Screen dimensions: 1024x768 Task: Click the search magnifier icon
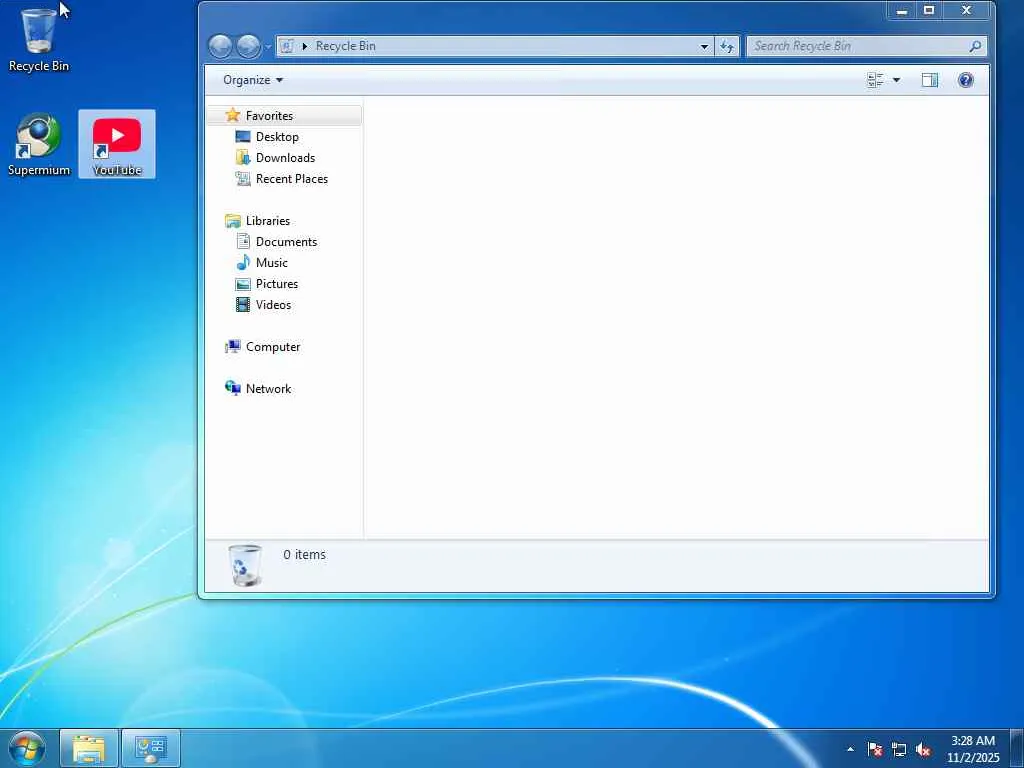tap(975, 46)
